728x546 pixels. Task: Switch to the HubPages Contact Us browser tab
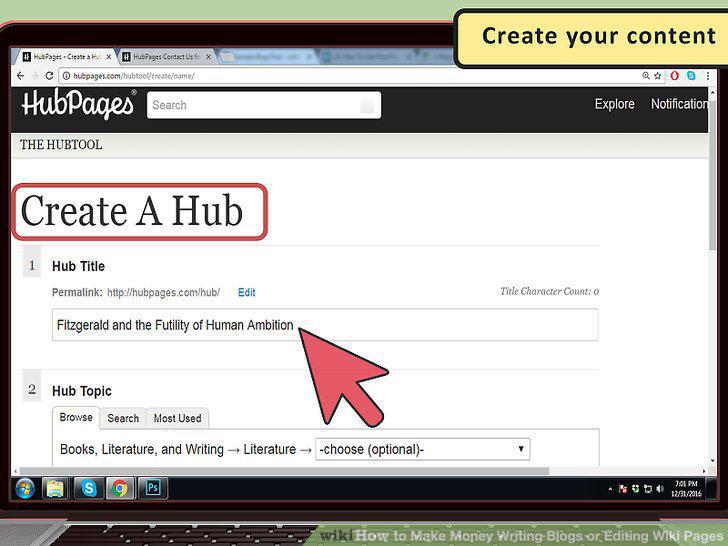pyautogui.click(x=167, y=57)
